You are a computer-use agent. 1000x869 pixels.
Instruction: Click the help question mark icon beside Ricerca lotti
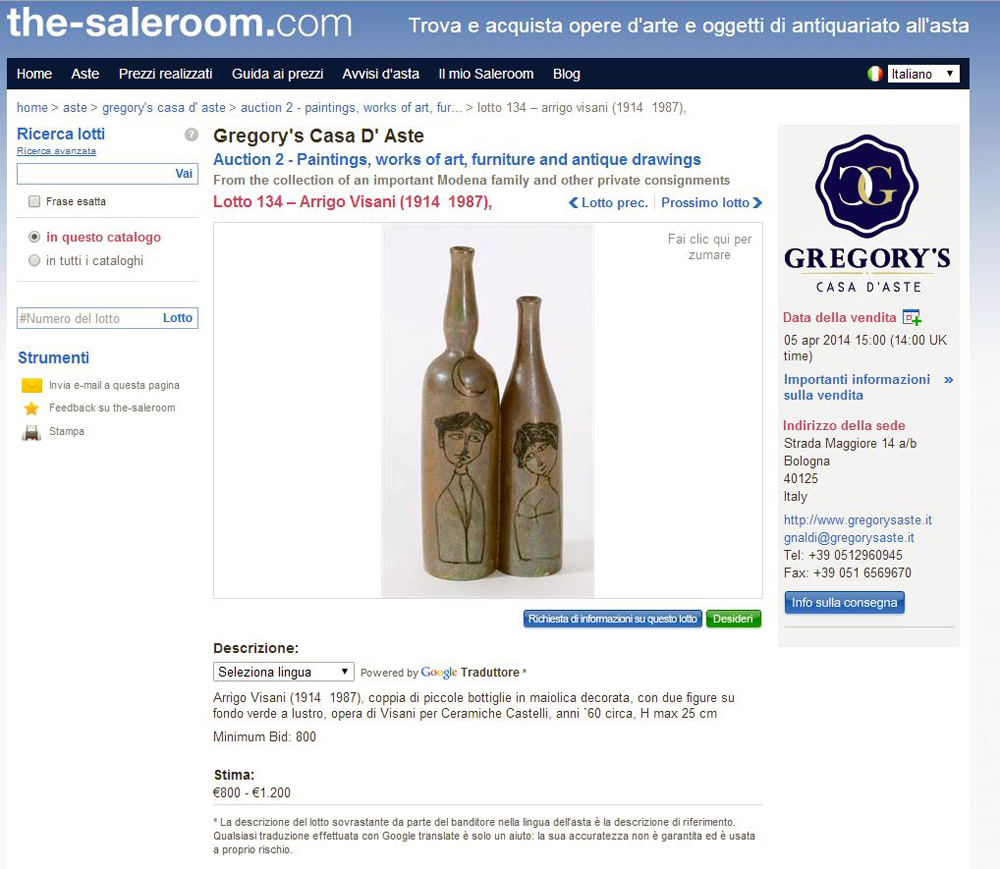(191, 135)
